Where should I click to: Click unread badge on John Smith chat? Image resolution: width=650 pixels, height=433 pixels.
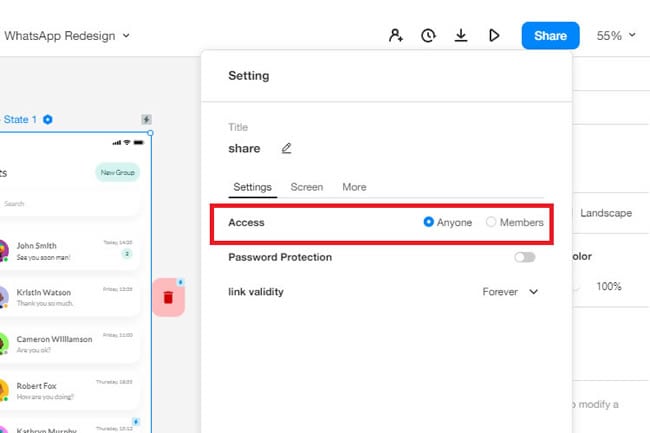(x=127, y=254)
